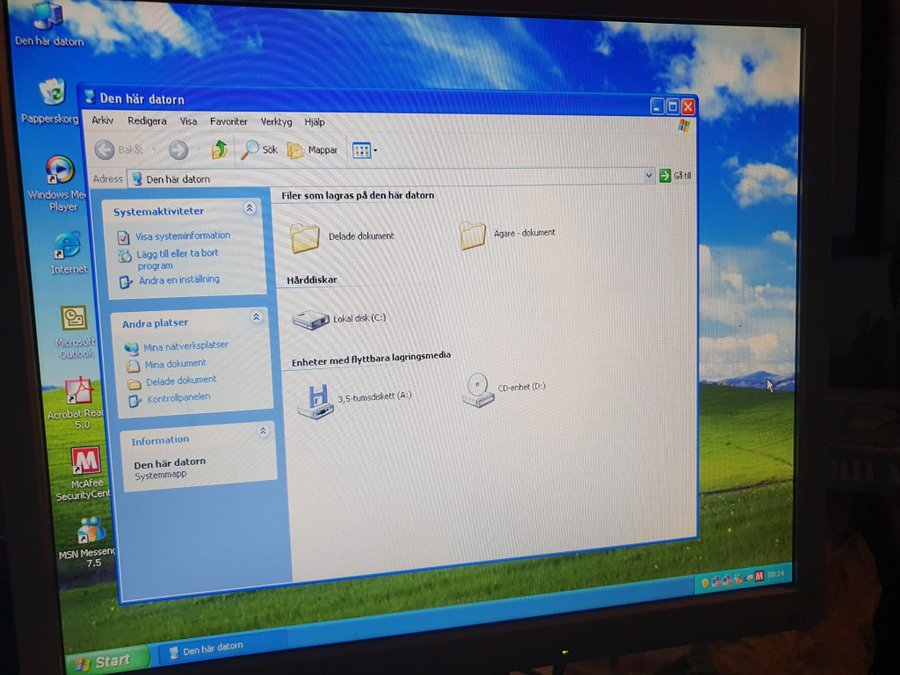This screenshot has width=900, height=675.
Task: Select CD-enhet (D:) drive icon
Action: [x=478, y=390]
